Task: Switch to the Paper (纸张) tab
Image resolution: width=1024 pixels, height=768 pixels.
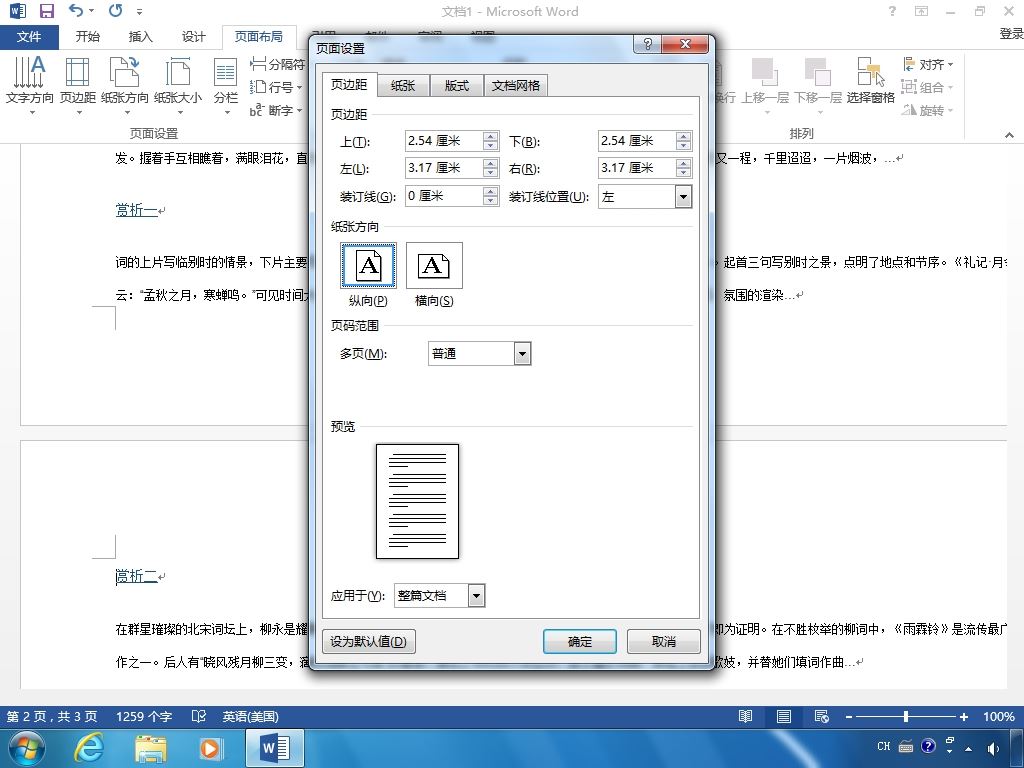Action: click(403, 86)
